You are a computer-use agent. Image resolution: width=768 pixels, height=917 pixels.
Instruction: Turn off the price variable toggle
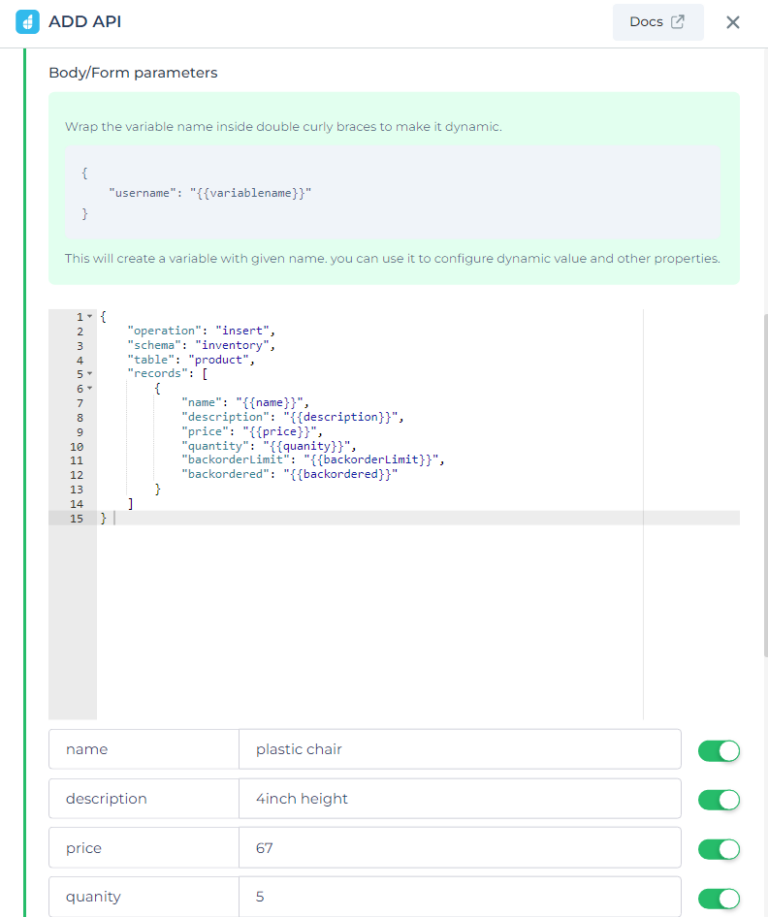point(719,849)
